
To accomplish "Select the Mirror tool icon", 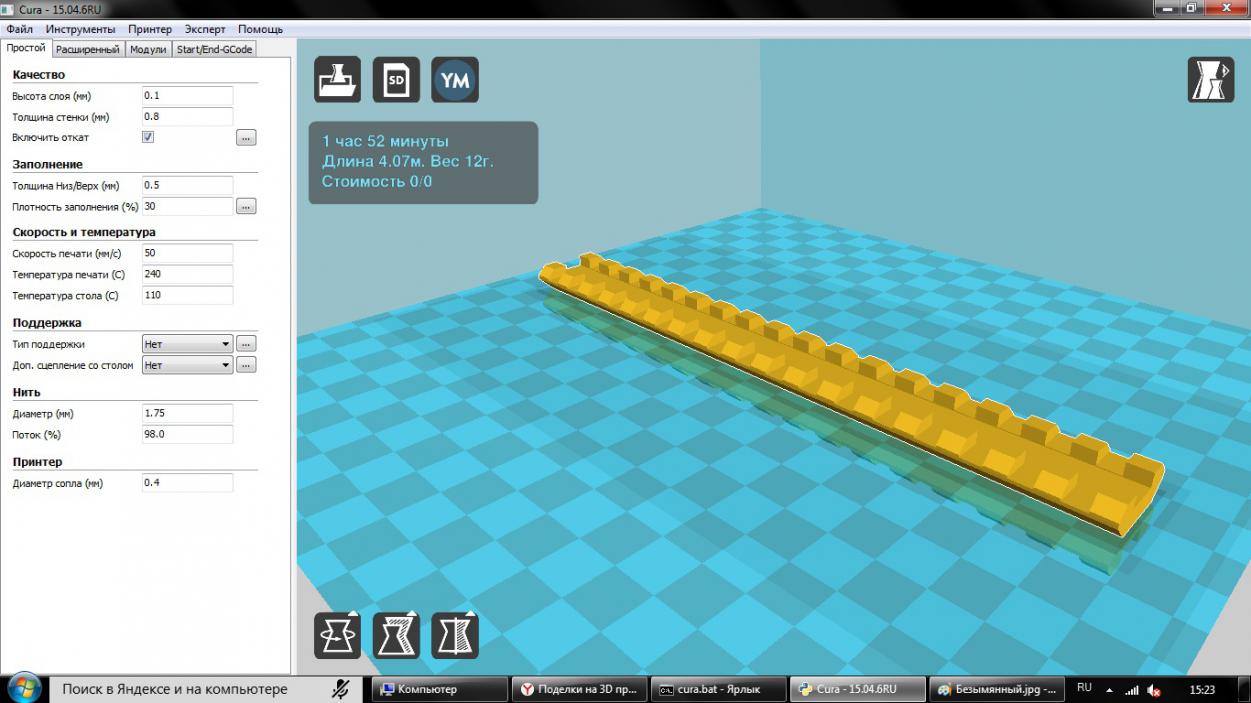I will pyautogui.click(x=455, y=635).
